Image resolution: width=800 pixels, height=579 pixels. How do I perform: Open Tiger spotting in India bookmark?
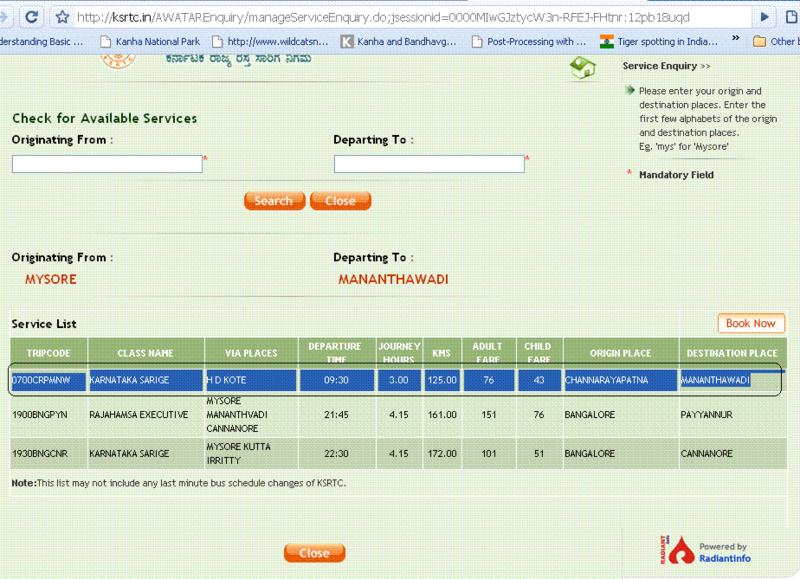click(x=663, y=41)
